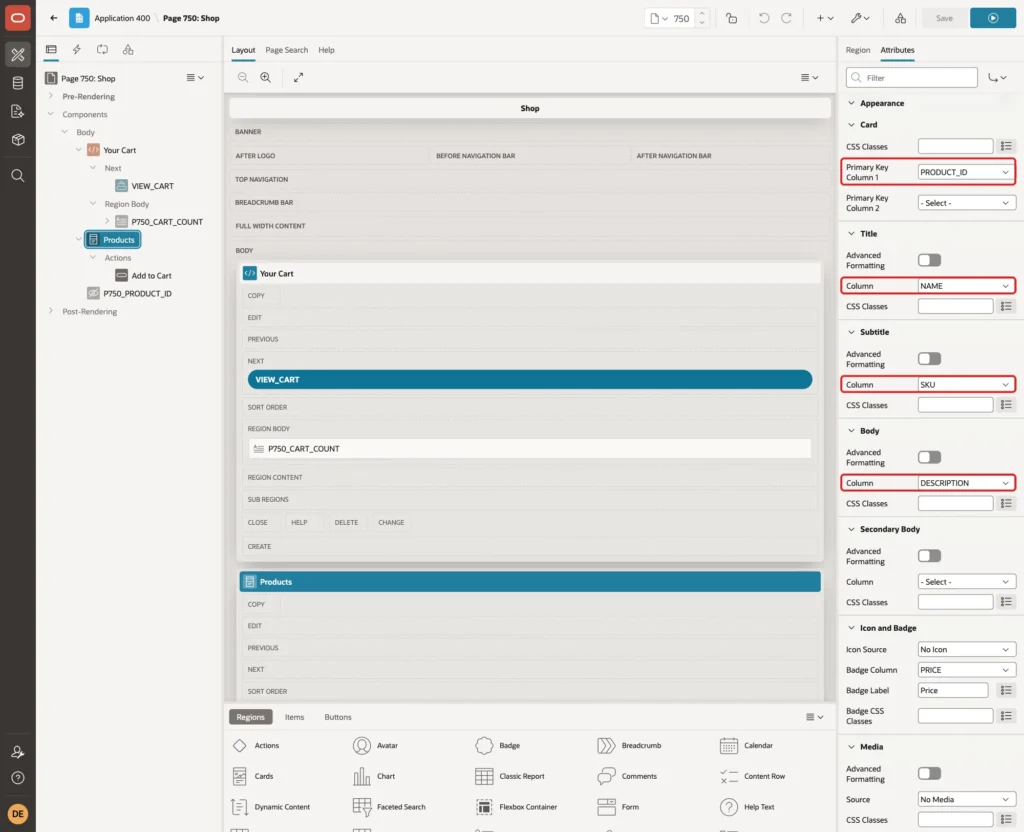Screen dimensions: 1024x832
Task: Open the Utilities wrench menu
Action: point(860,18)
